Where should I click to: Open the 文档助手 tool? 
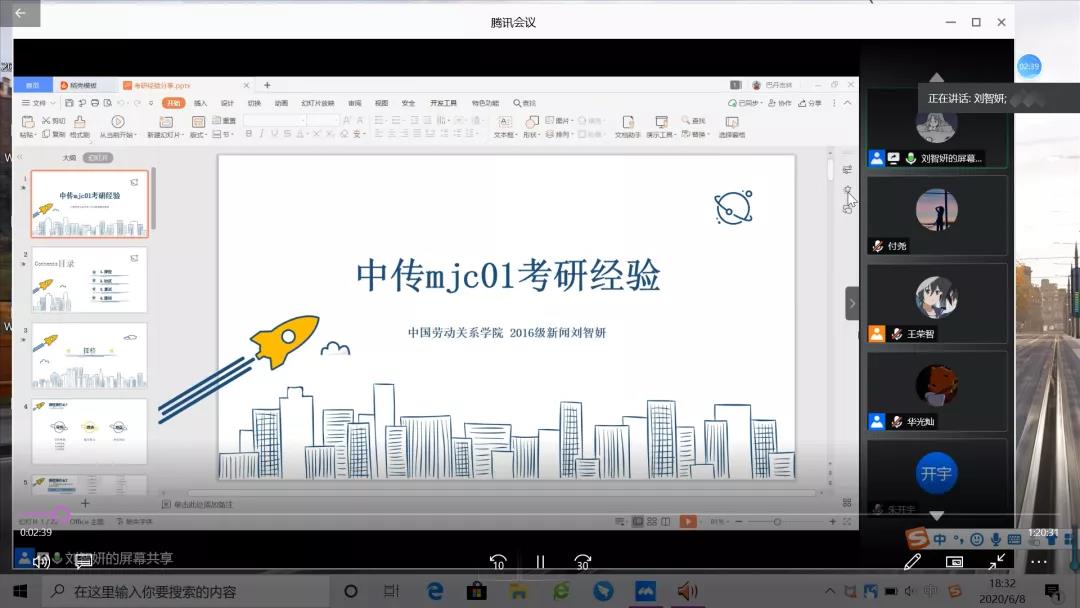627,127
